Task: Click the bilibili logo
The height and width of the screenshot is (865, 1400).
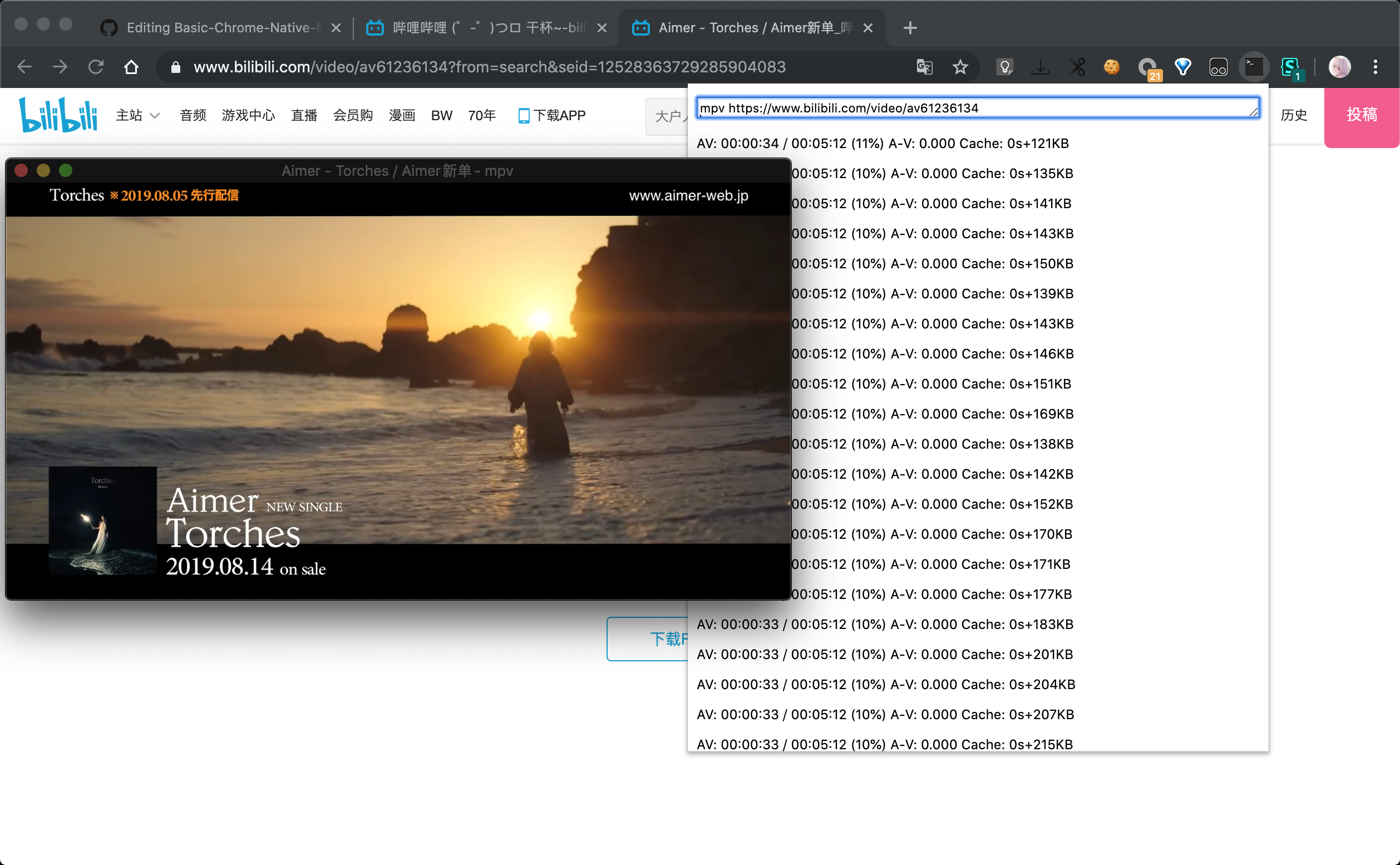Action: (58, 115)
